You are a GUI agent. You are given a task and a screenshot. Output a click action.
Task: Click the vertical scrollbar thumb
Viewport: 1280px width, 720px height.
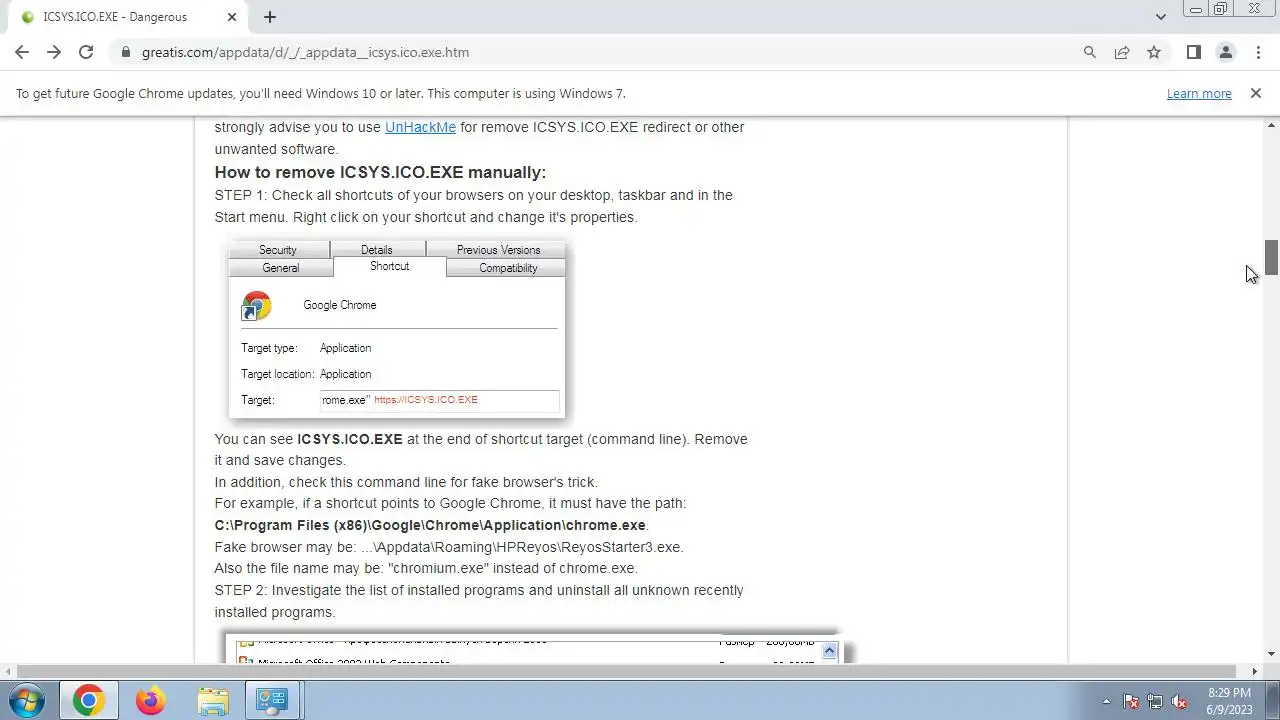1271,257
